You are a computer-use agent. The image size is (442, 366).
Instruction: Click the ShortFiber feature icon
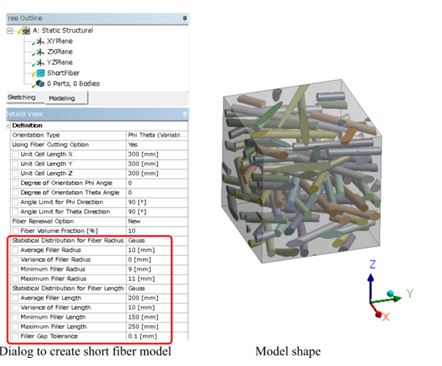pyautogui.click(x=40, y=73)
